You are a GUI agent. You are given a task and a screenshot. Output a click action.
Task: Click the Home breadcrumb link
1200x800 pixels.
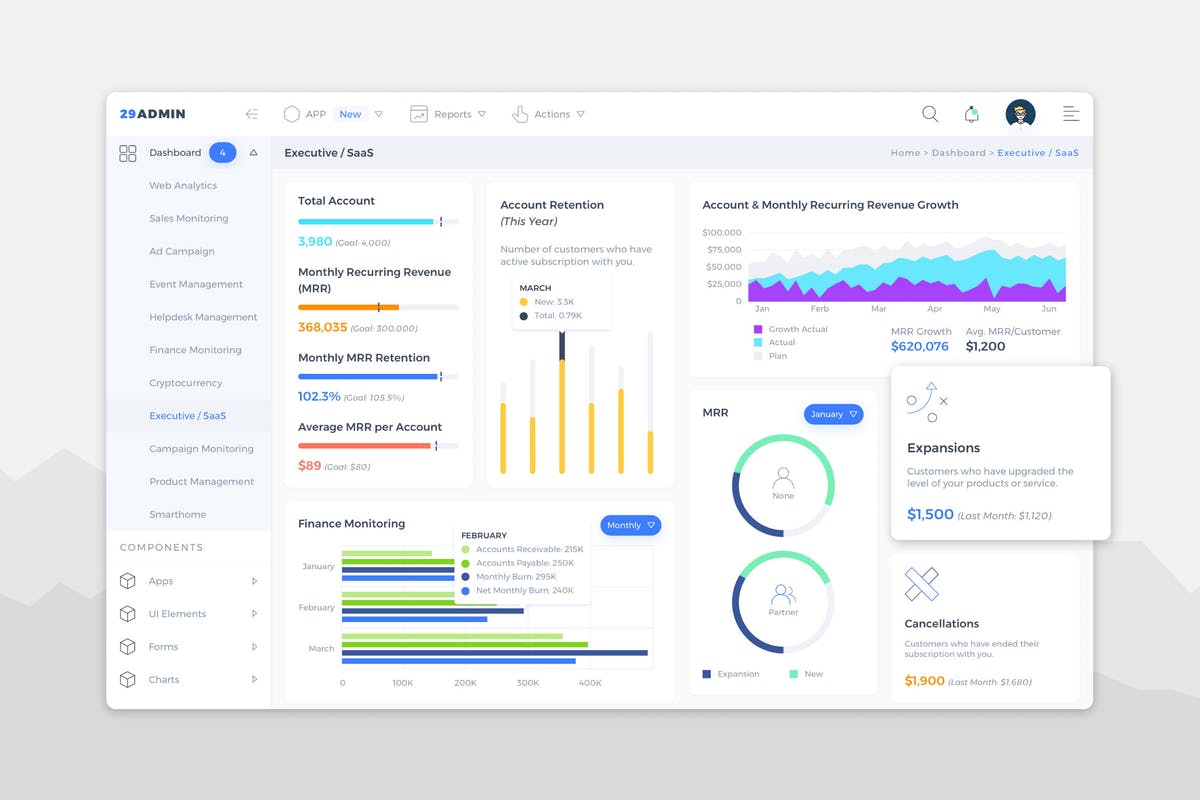(x=905, y=152)
